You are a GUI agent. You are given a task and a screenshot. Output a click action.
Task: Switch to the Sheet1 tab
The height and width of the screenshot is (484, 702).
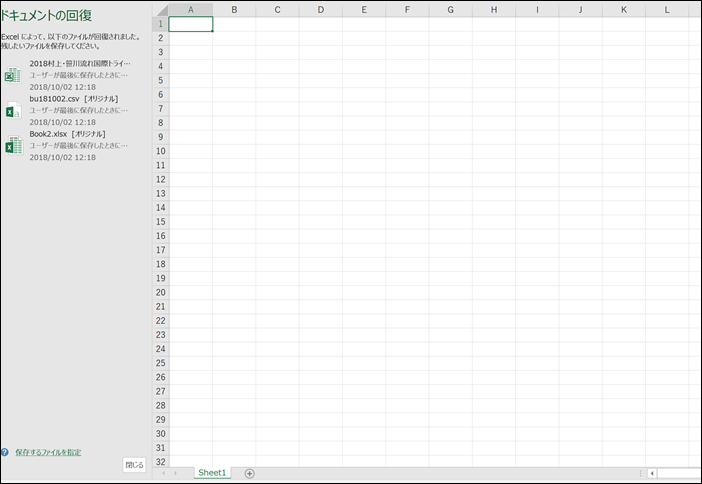[x=212, y=473]
